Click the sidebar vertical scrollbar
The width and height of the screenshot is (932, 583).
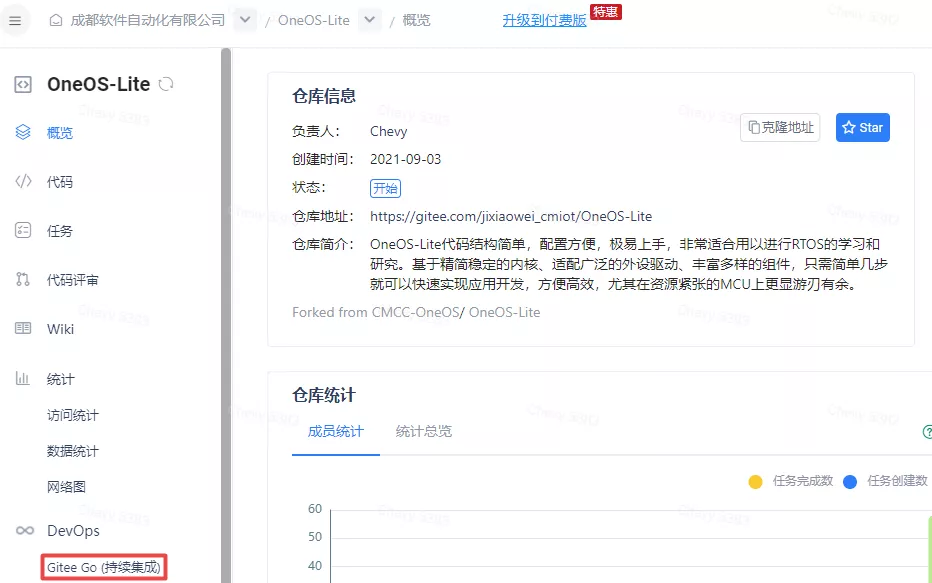click(226, 315)
